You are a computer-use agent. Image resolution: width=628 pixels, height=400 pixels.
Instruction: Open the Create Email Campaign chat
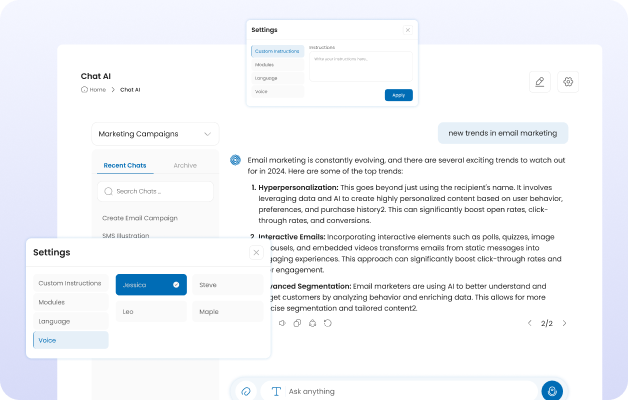click(140, 218)
